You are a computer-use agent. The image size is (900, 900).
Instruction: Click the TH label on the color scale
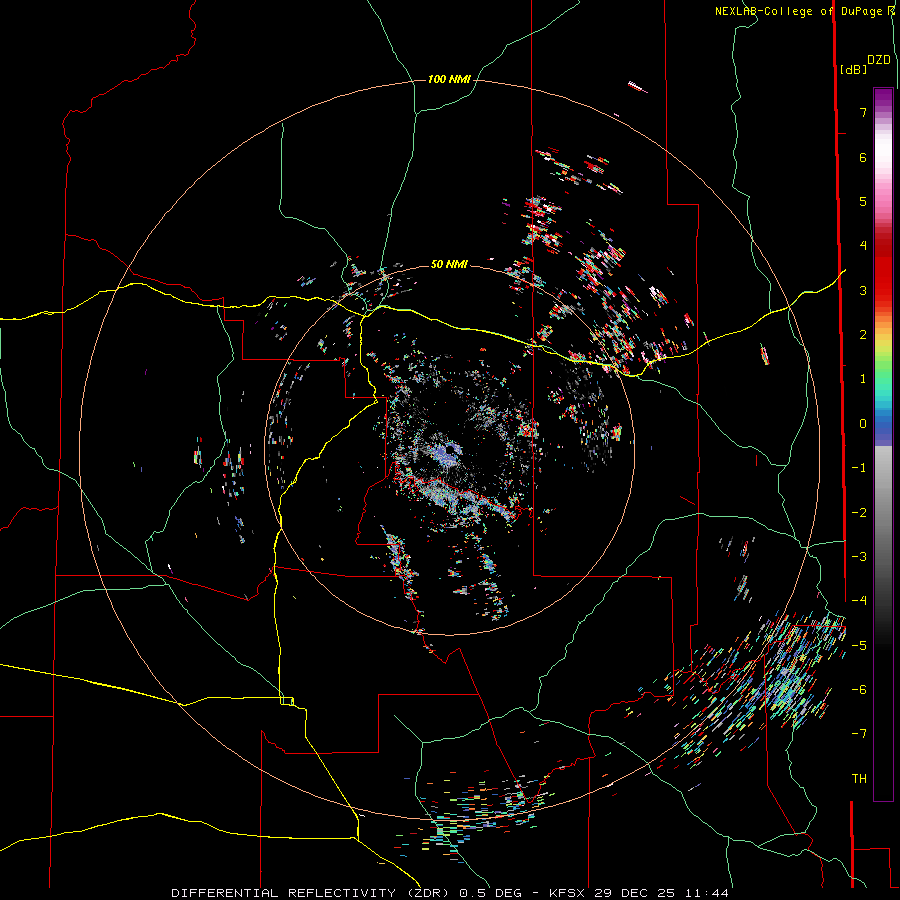click(x=859, y=779)
